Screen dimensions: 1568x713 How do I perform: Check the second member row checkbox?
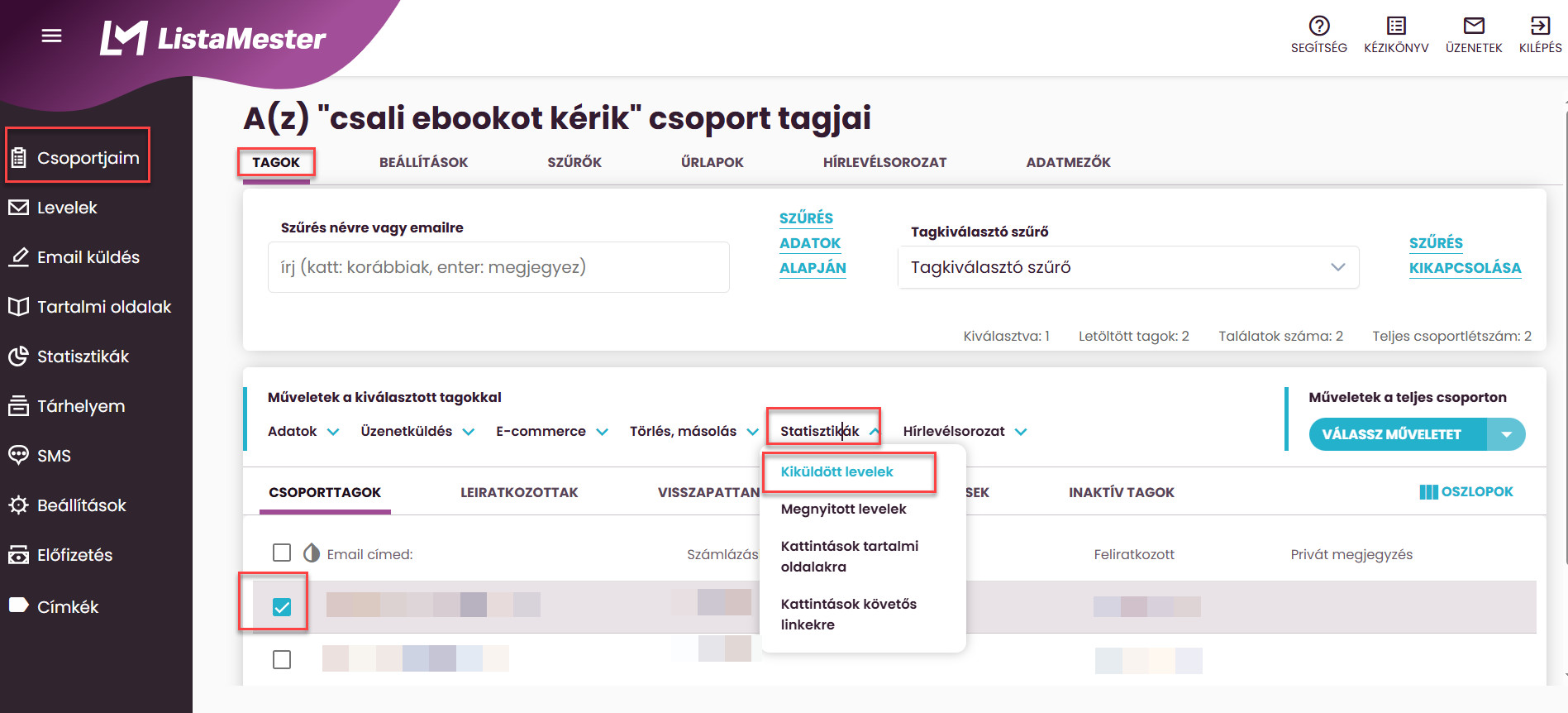[x=282, y=659]
